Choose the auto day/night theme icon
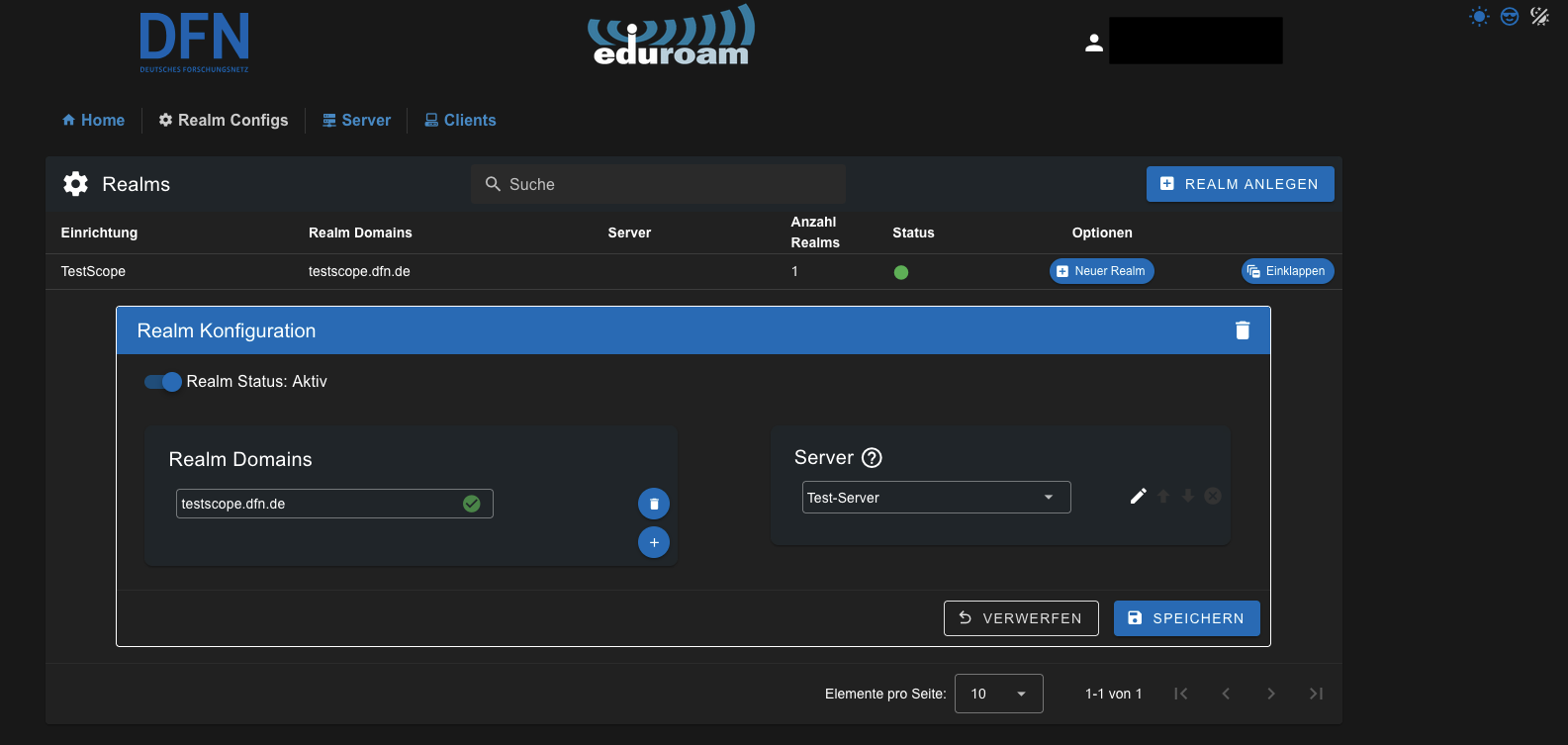1568x745 pixels. point(1539,16)
